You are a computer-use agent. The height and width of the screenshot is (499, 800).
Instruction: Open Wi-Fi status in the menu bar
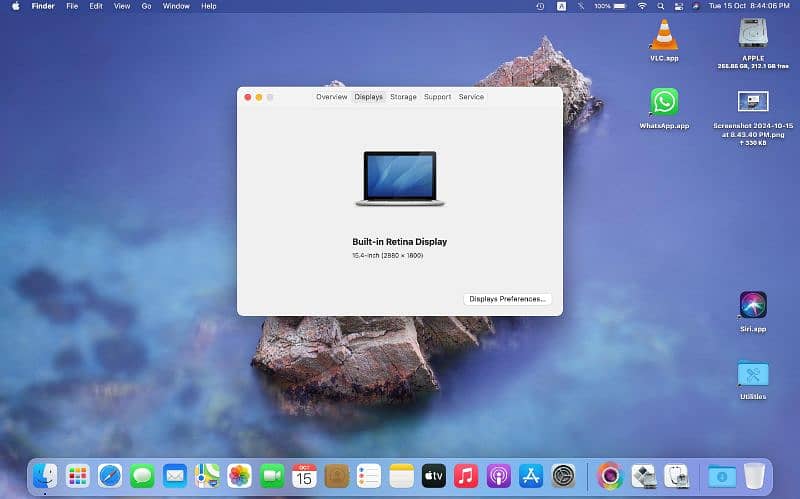pyautogui.click(x=642, y=6)
